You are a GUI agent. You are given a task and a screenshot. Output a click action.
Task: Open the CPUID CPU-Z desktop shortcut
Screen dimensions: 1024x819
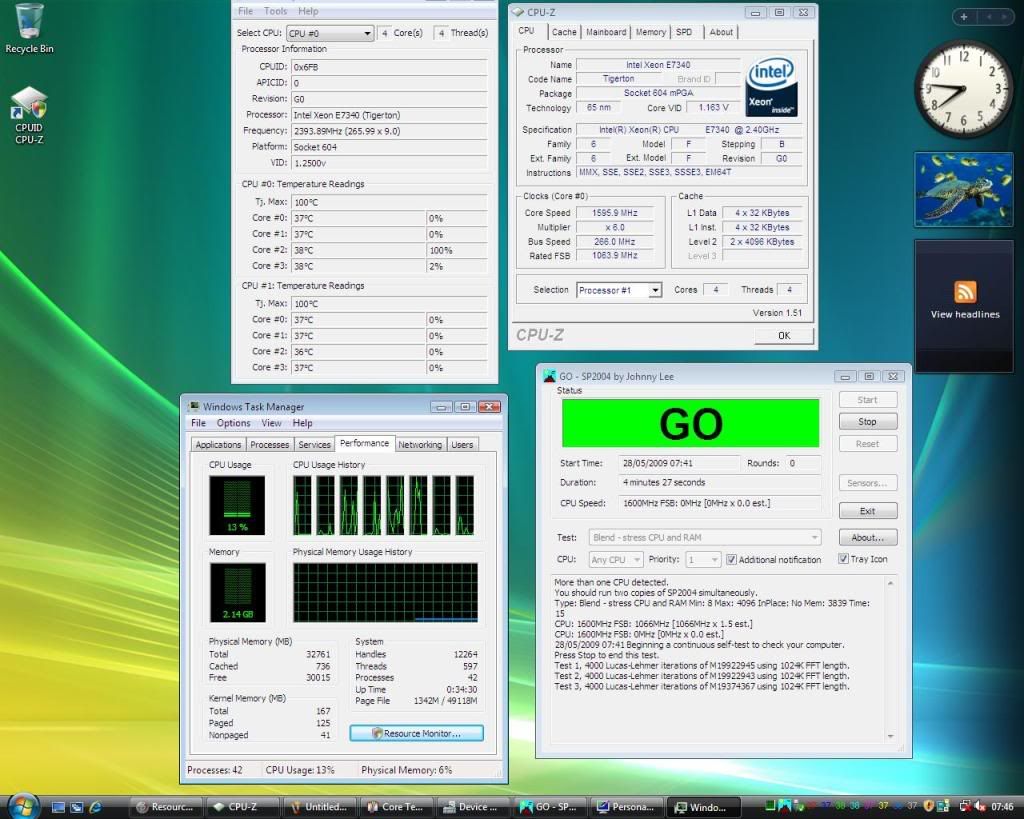29,115
